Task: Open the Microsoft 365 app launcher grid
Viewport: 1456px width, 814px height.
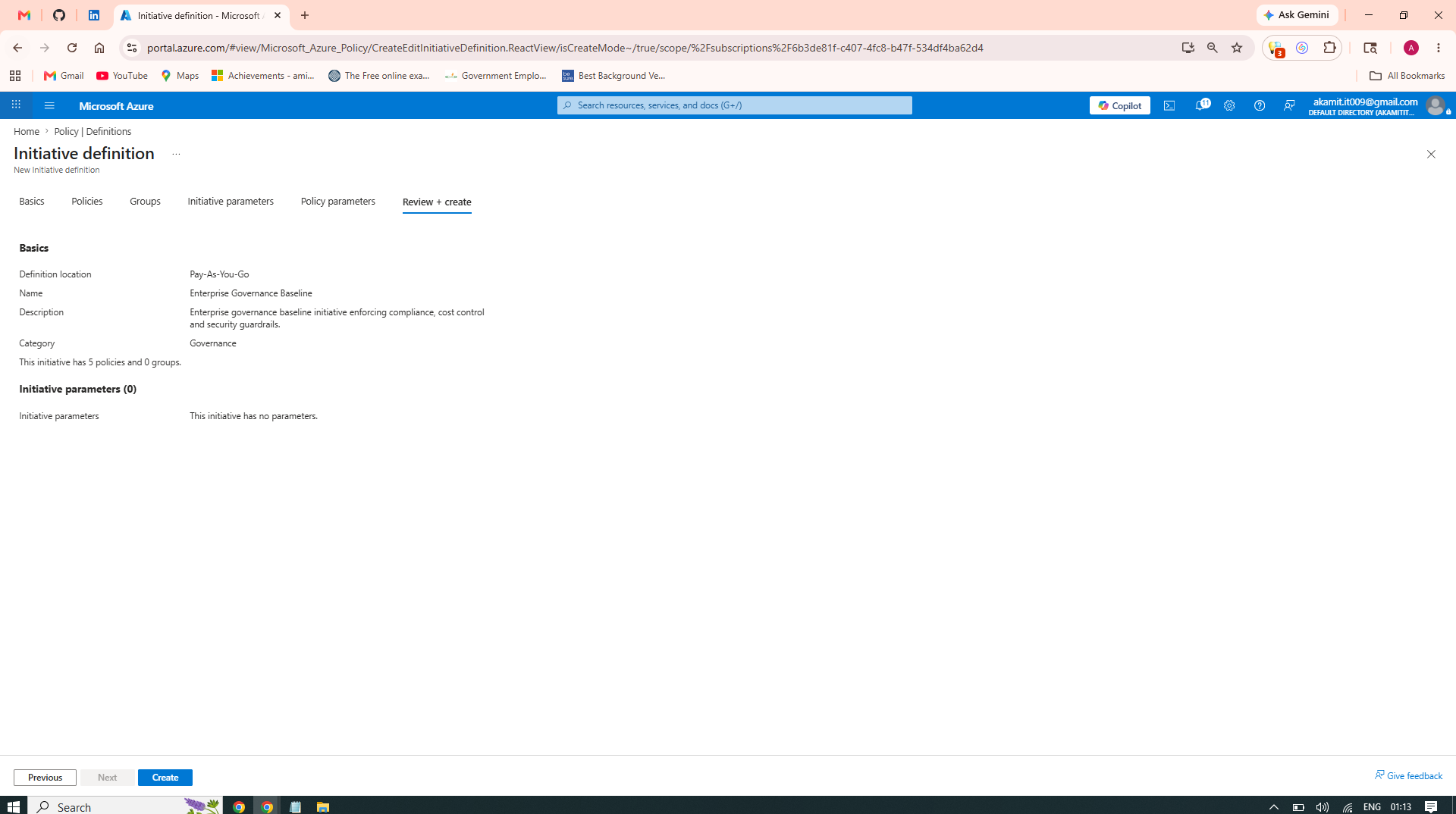Action: click(16, 105)
